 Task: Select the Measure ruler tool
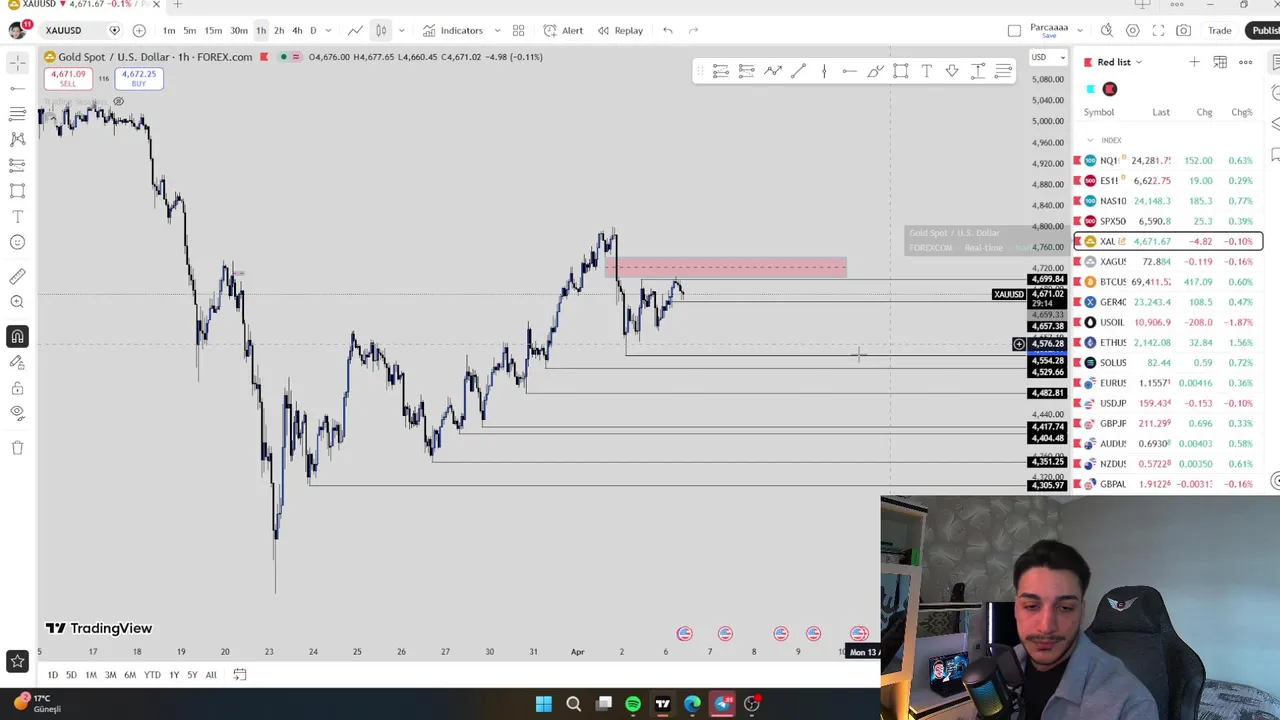tap(17, 276)
